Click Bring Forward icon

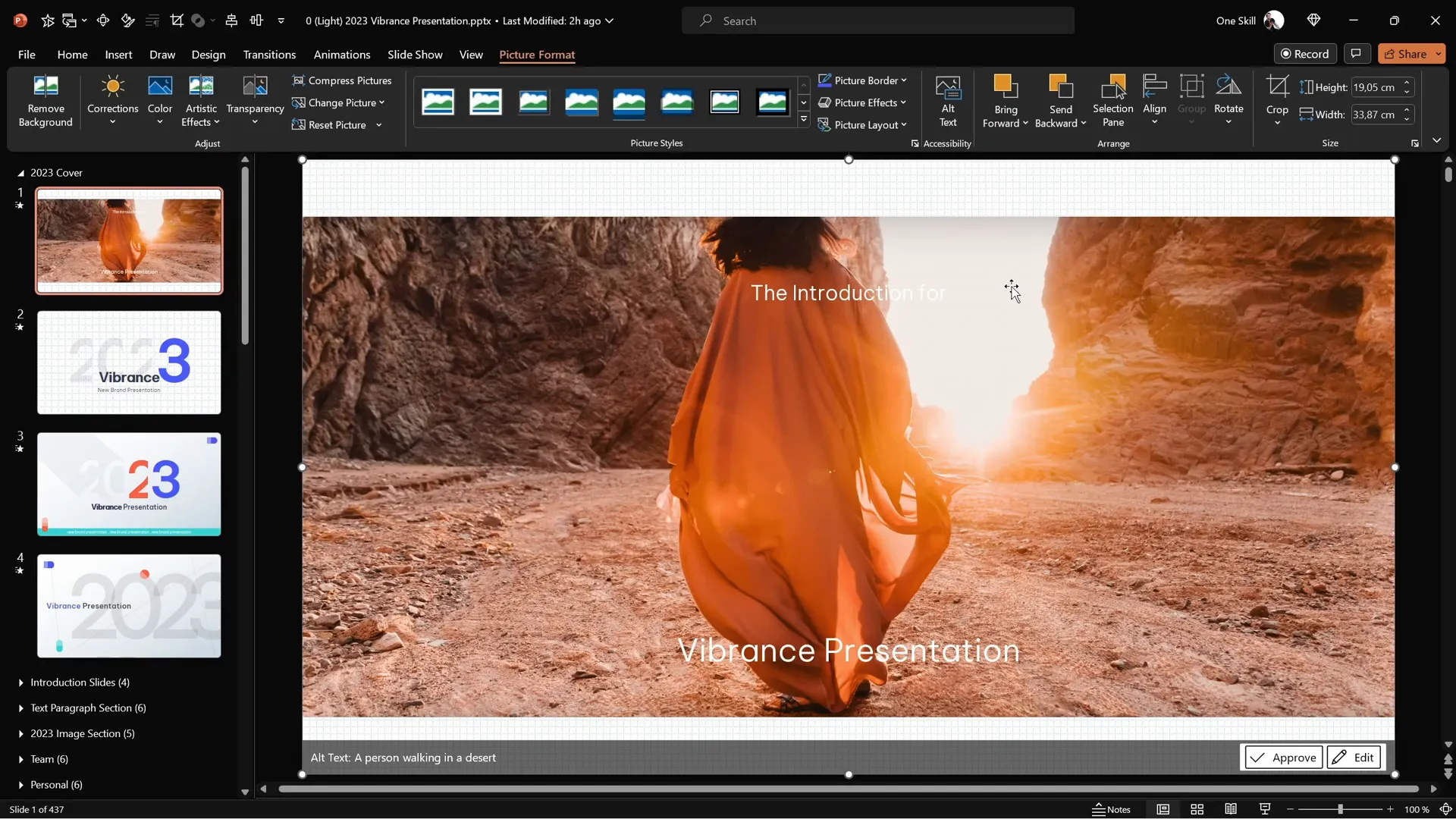point(1006,86)
